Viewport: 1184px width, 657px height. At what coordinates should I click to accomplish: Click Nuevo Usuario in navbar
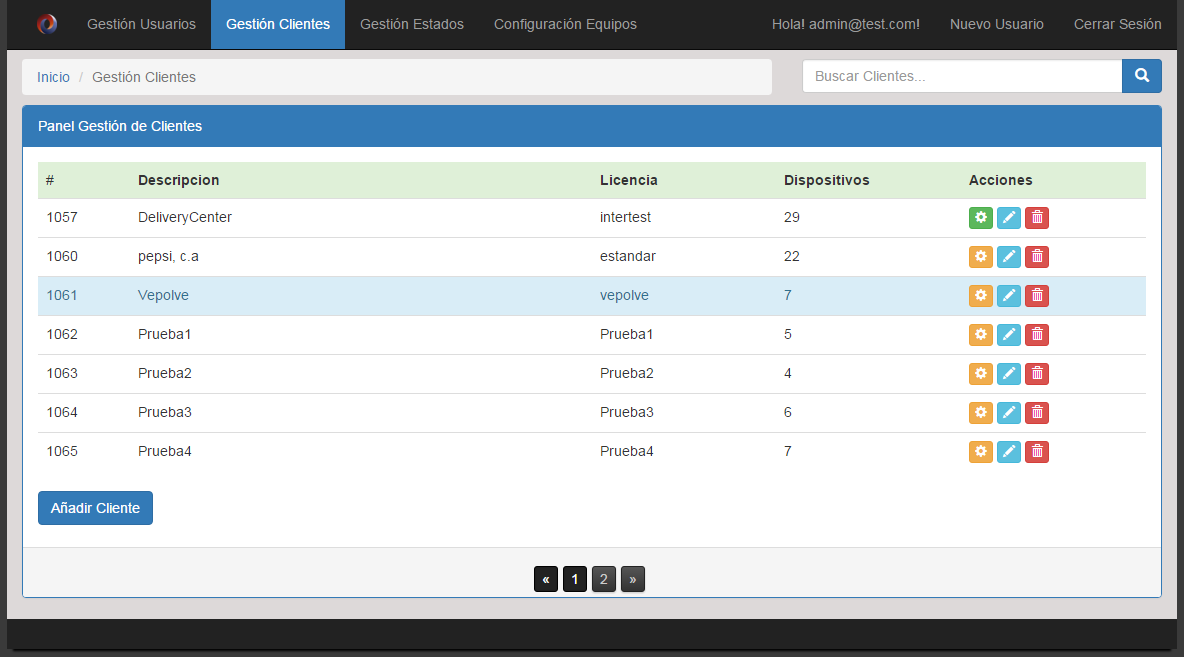997,24
